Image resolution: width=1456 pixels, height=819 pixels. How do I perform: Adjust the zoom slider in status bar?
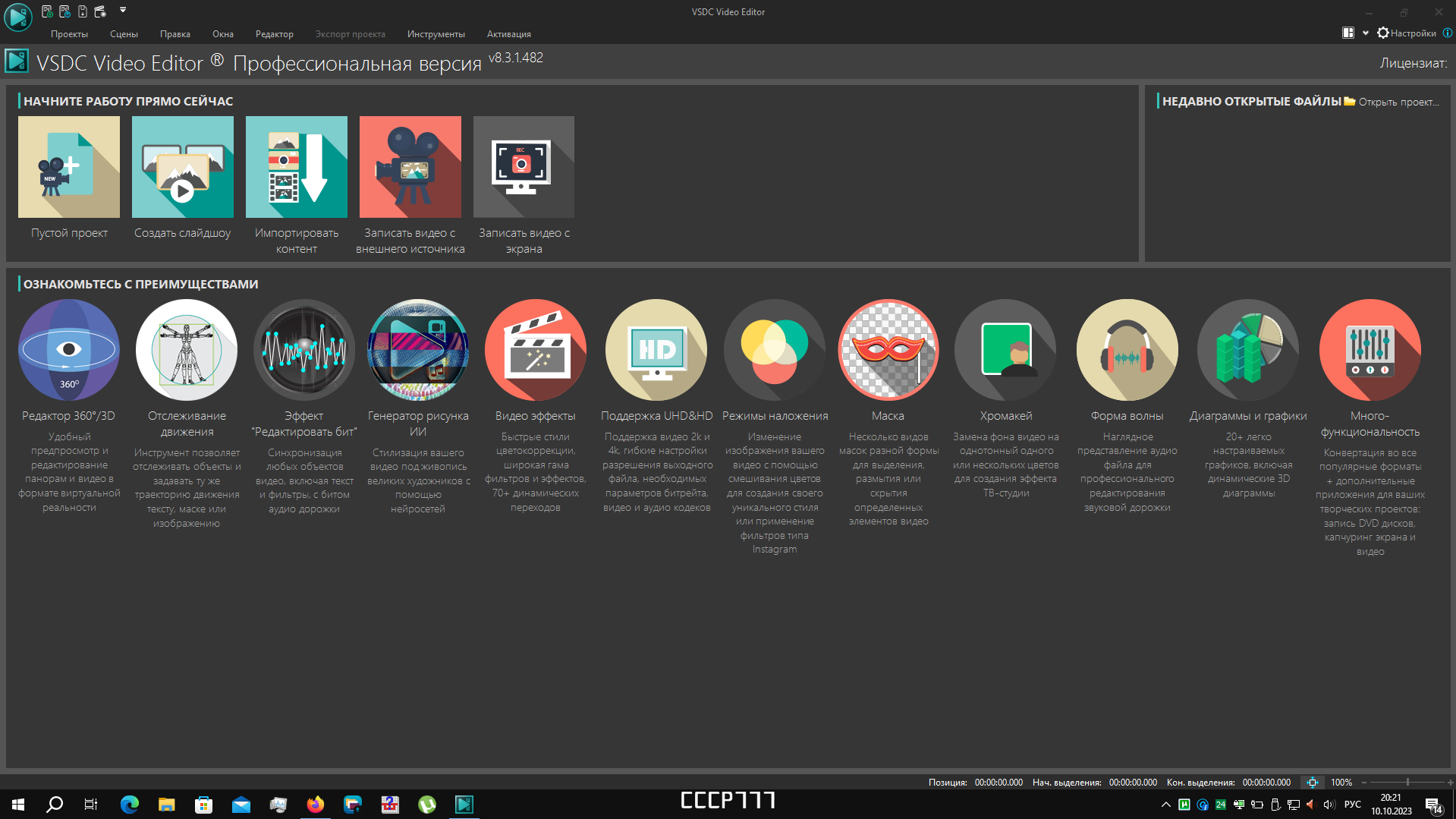1407,782
